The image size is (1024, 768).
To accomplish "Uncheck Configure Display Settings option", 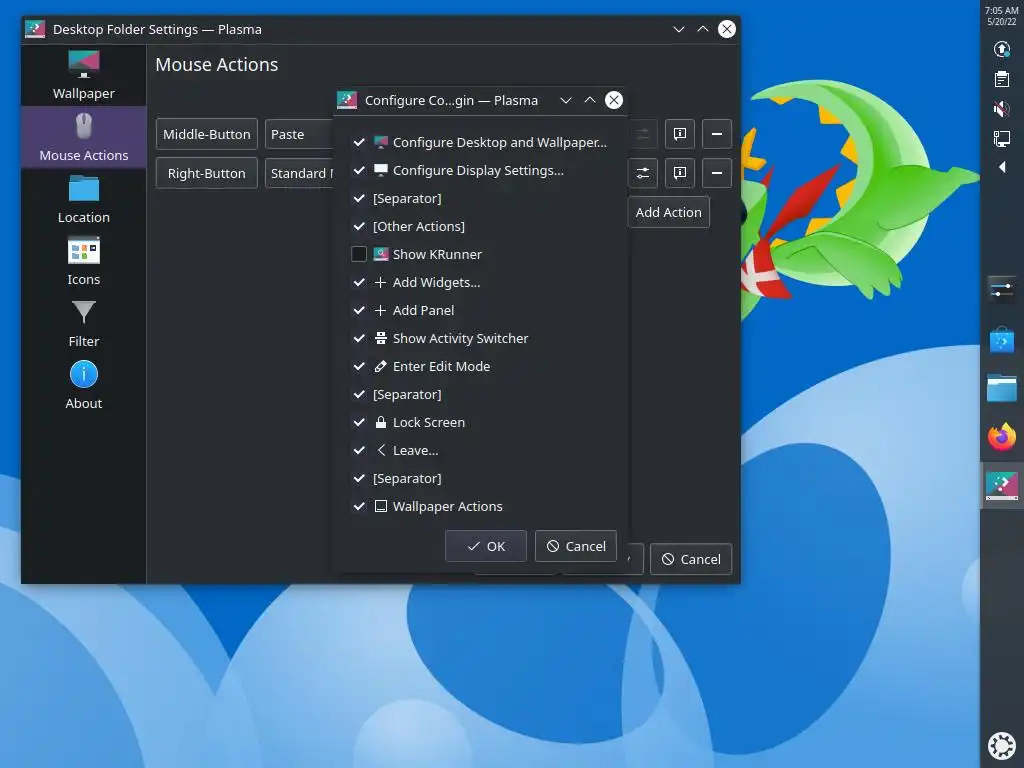I will [359, 170].
